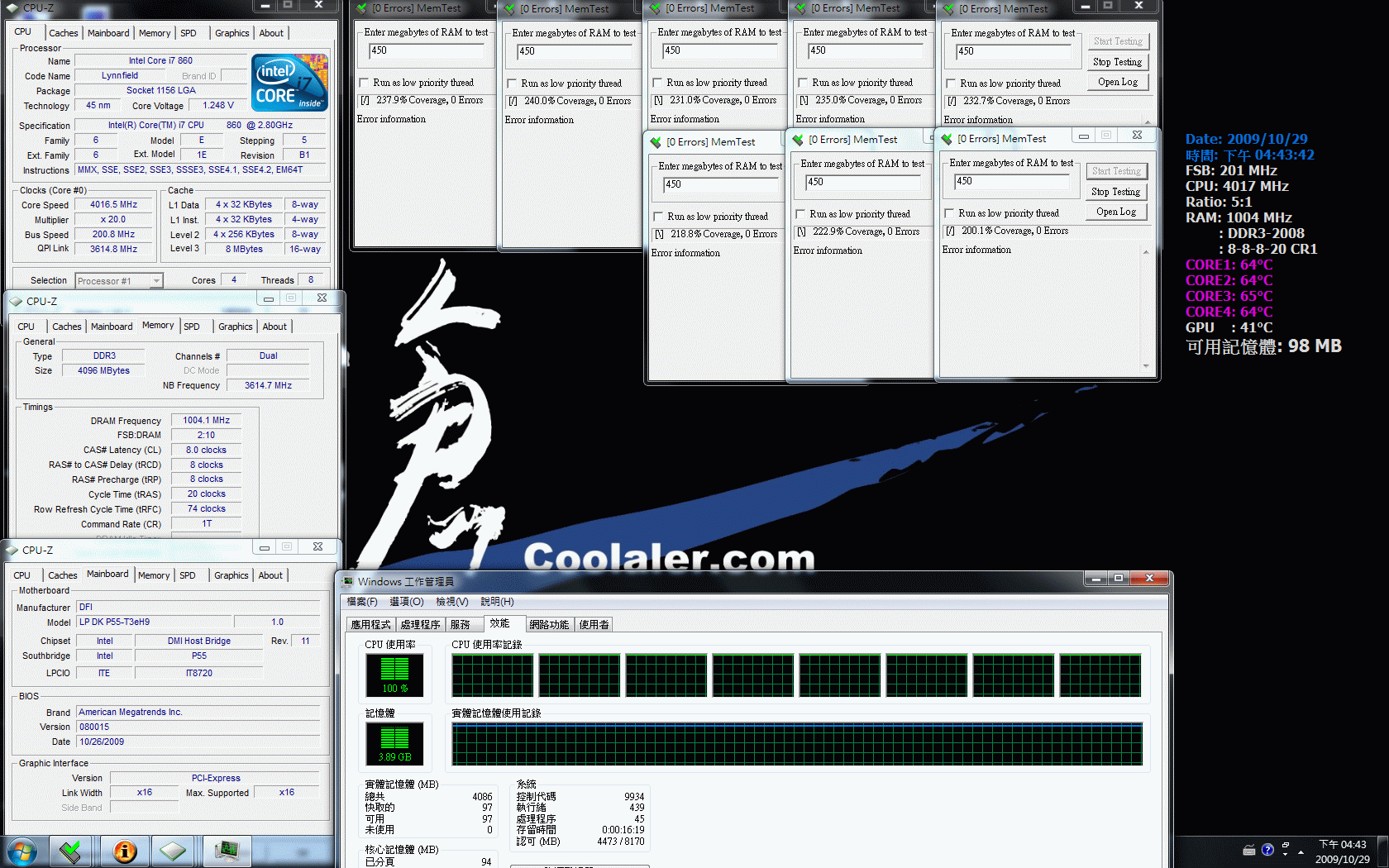The height and width of the screenshot is (868, 1389).
Task: Click the blue question mark help tray icon
Action: coord(1267,850)
